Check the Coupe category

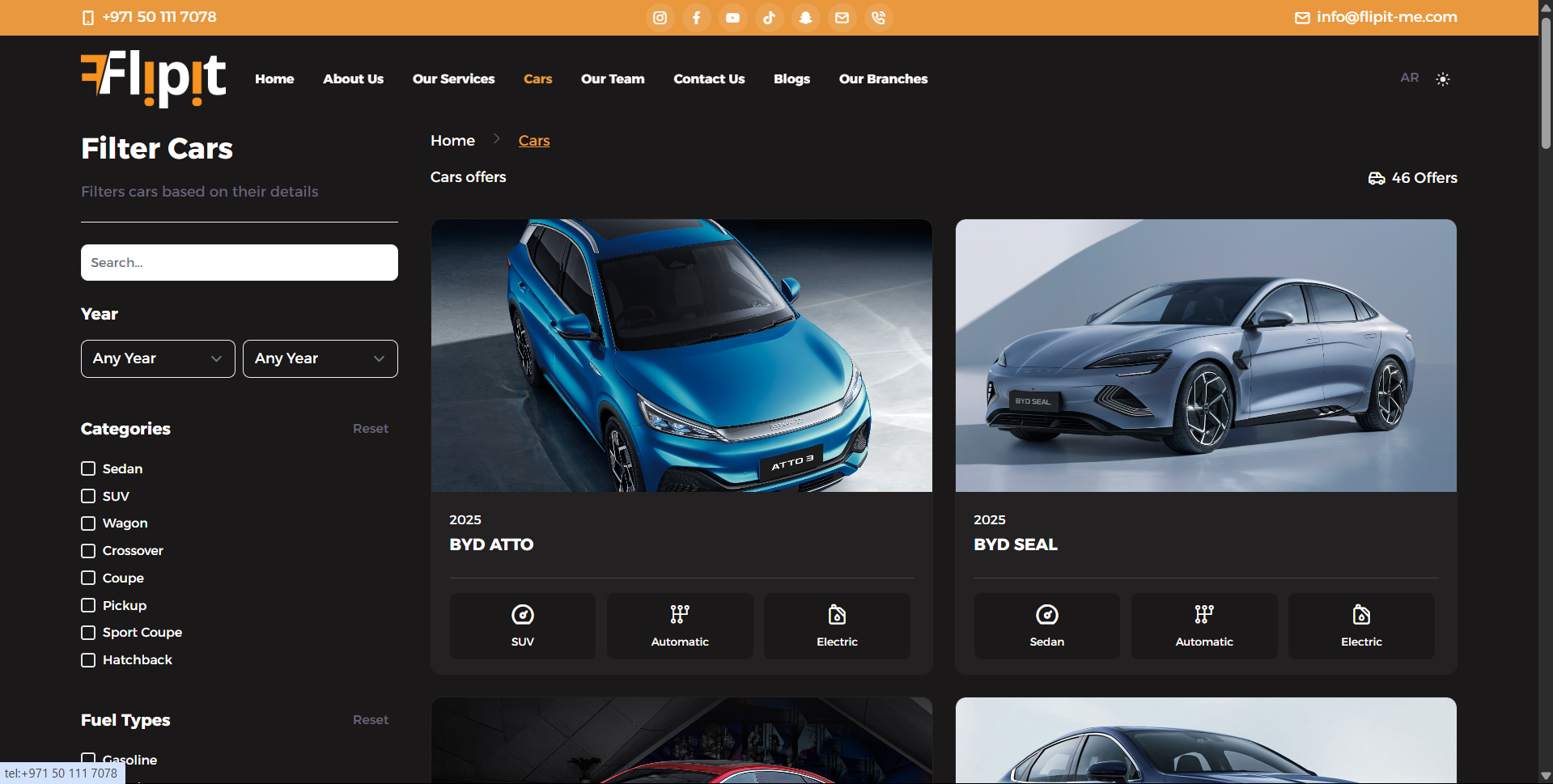tap(88, 578)
